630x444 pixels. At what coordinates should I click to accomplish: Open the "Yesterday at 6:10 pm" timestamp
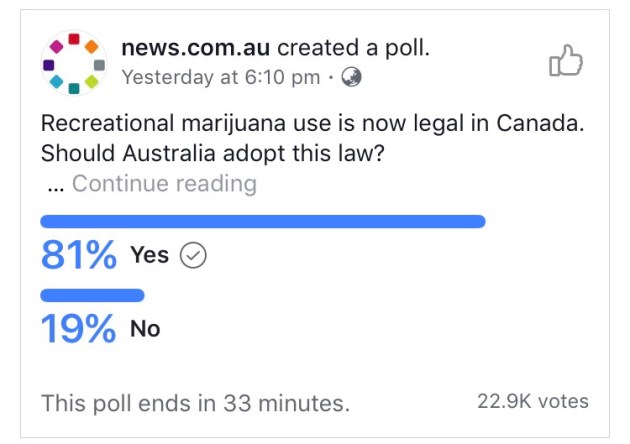coord(220,77)
